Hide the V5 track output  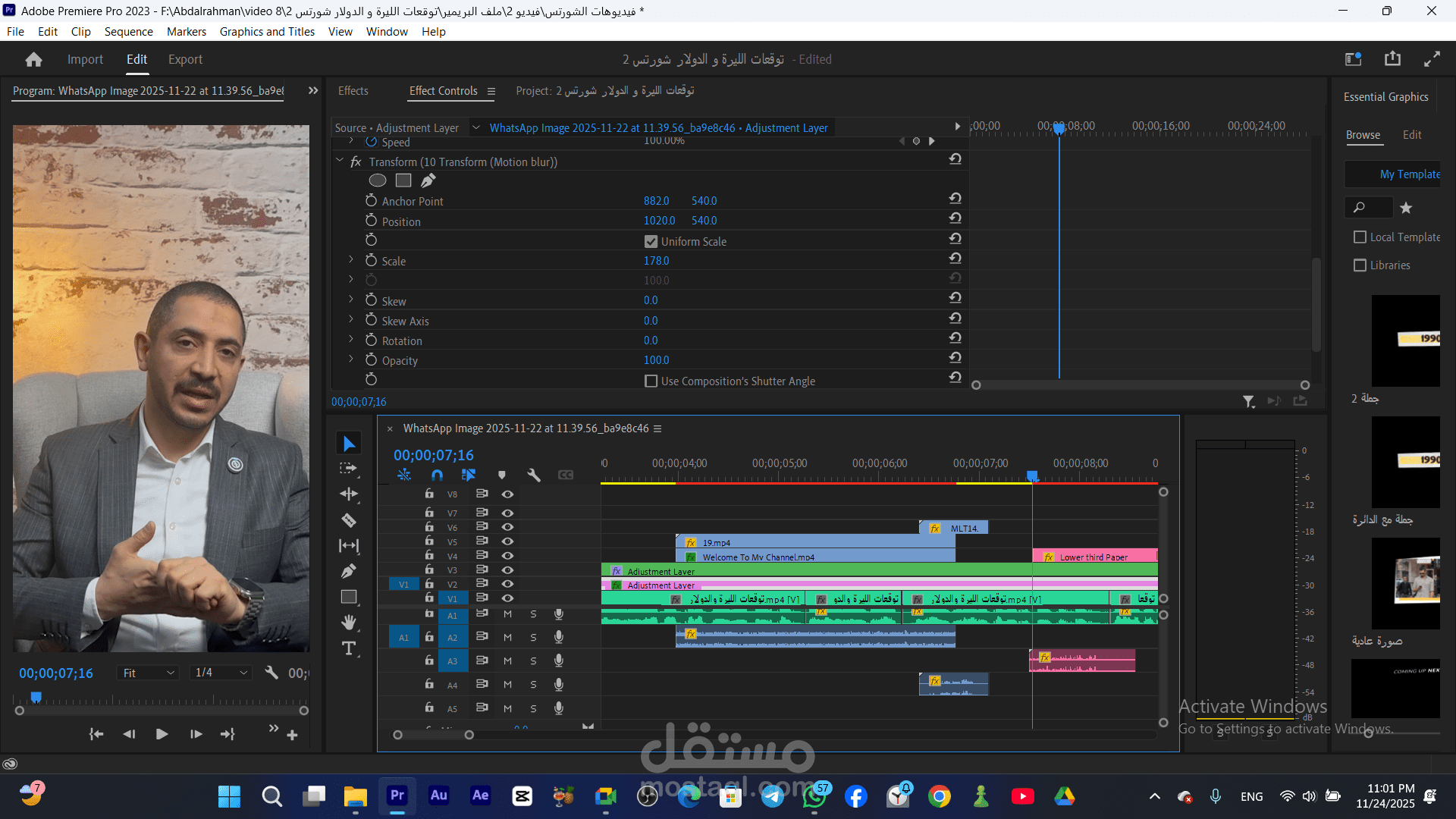507,541
